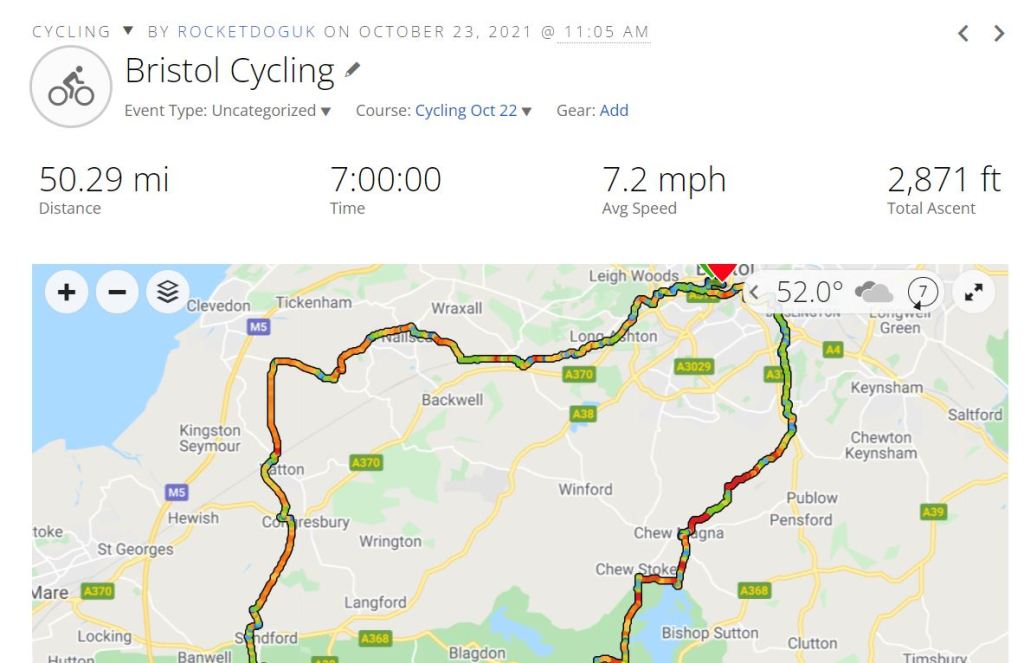The height and width of the screenshot is (663, 1024).
Task: Expand the map to full screen
Action: click(973, 292)
